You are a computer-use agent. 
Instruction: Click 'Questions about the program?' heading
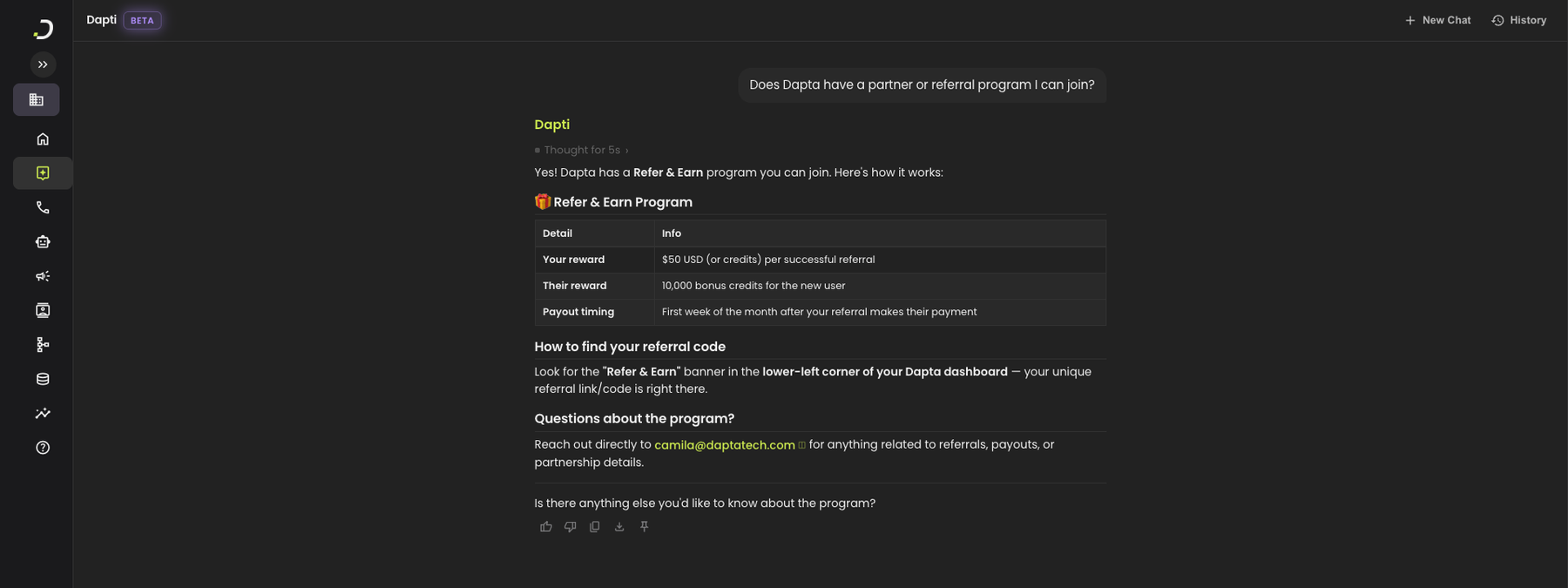click(634, 419)
